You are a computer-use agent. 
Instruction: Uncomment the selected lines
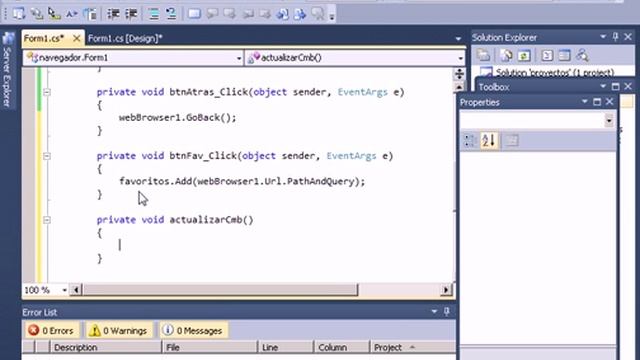[171, 14]
